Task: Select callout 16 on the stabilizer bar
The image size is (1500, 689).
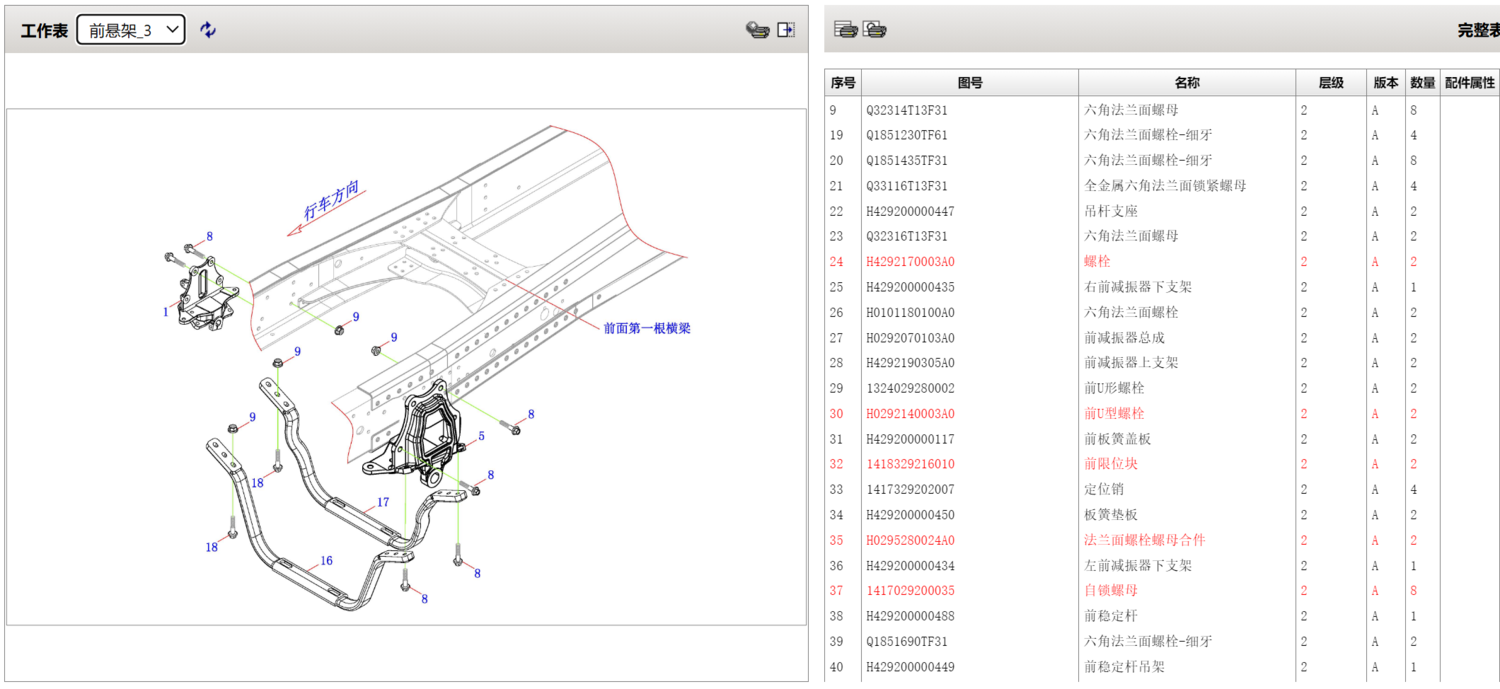Action: tap(326, 561)
